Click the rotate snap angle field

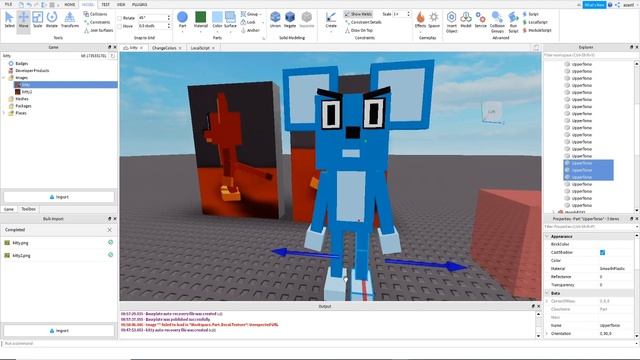(x=152, y=18)
